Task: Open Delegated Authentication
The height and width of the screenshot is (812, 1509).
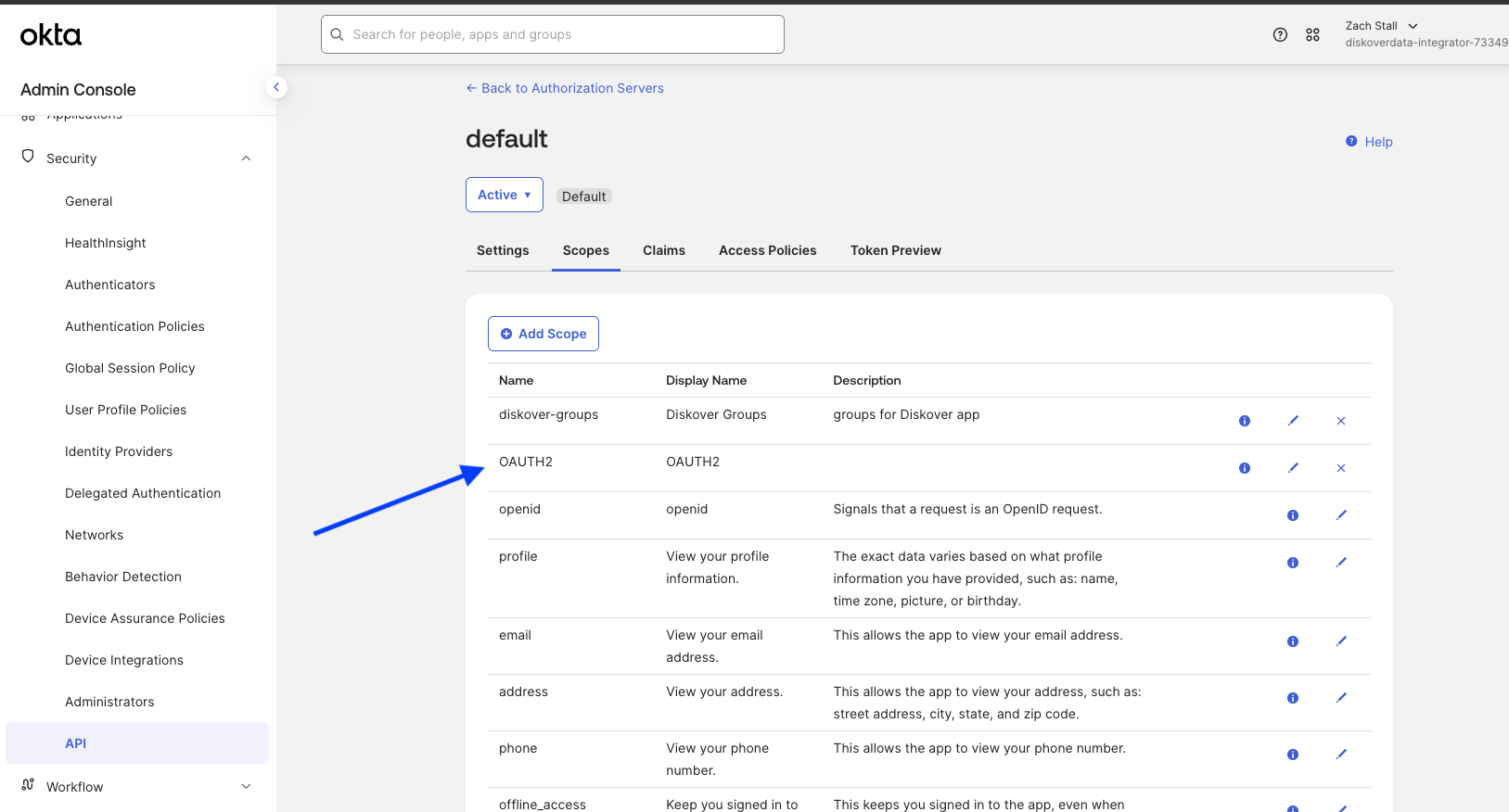Action: click(143, 493)
